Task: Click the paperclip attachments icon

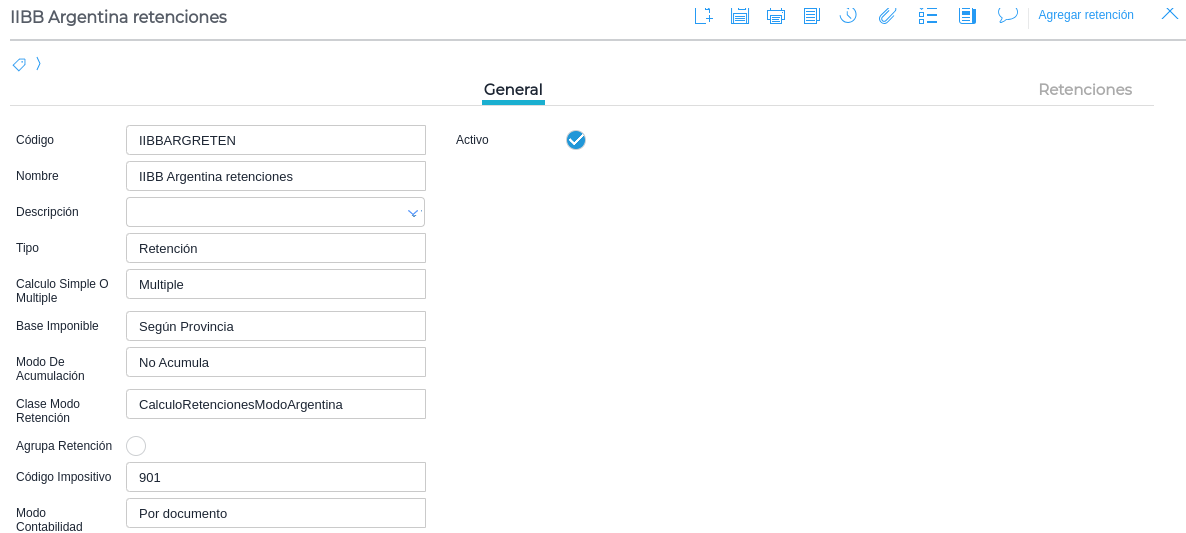Action: [x=887, y=15]
